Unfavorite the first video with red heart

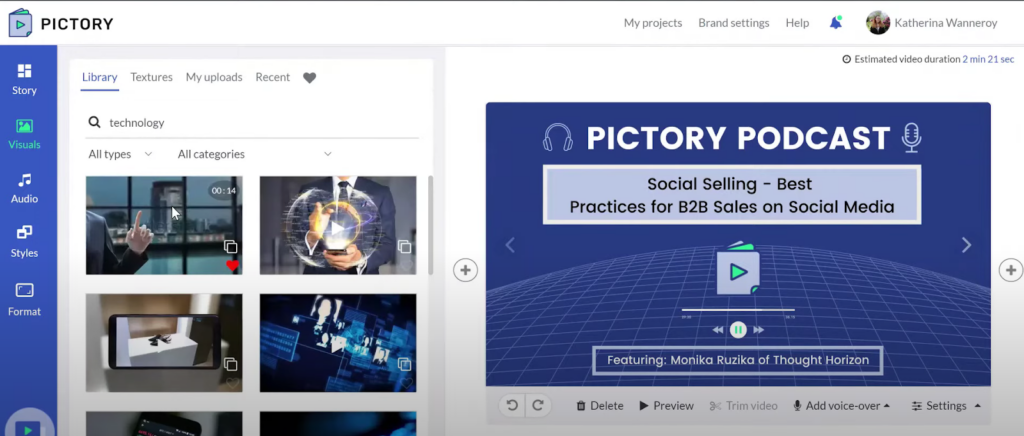(232, 266)
